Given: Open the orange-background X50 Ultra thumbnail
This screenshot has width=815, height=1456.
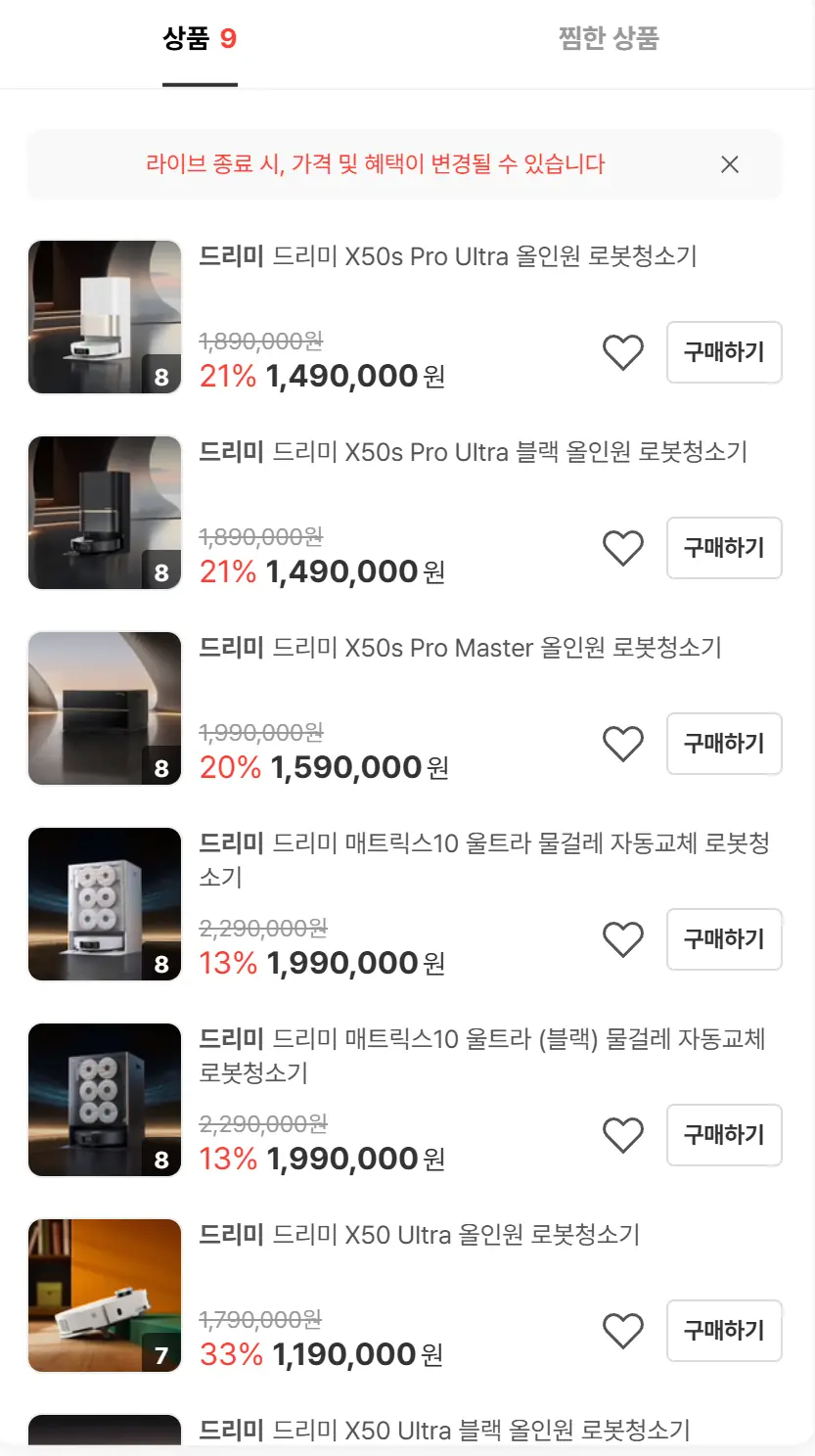Looking at the screenshot, I should click(x=105, y=1296).
